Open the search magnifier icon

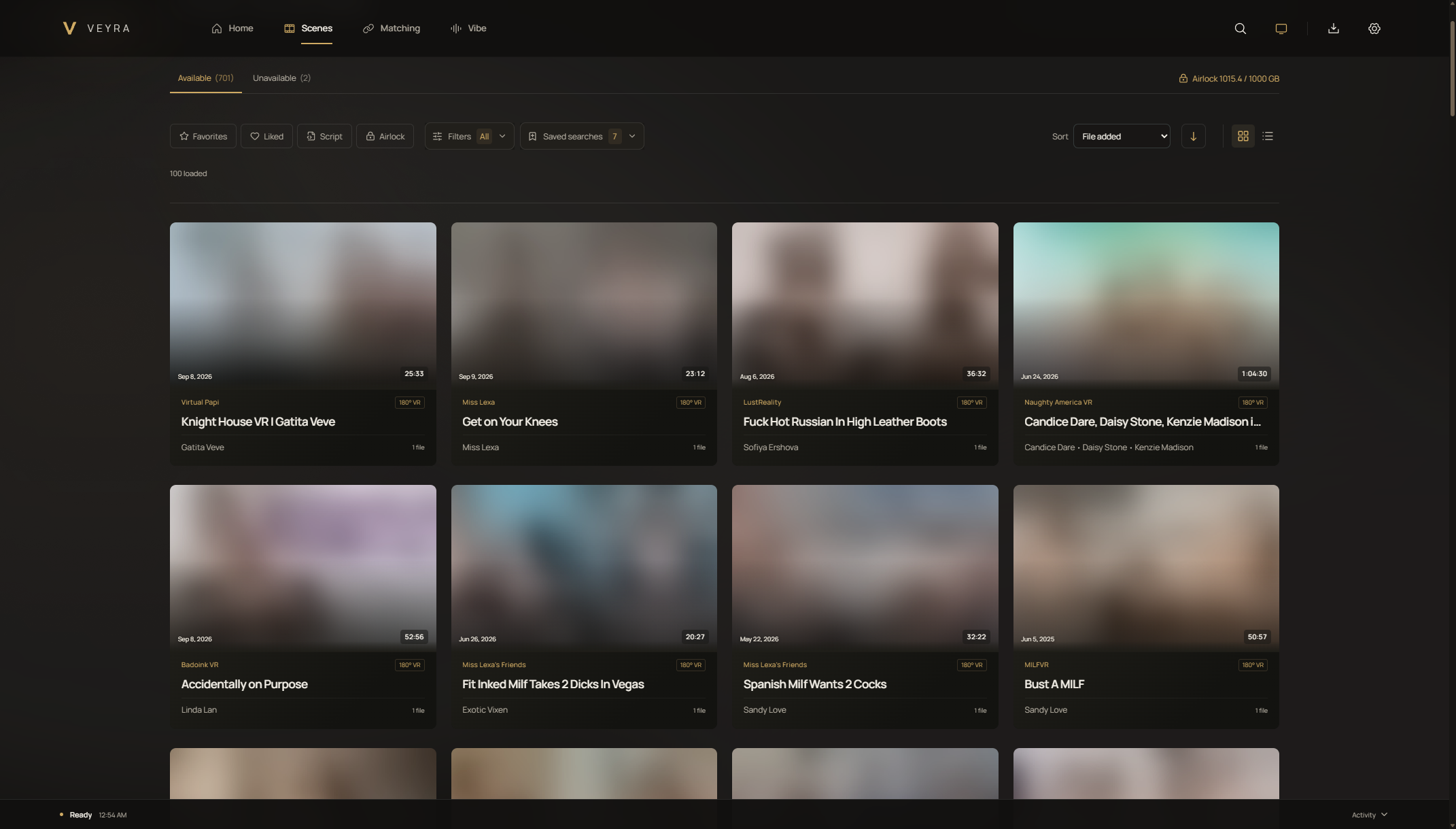point(1241,29)
